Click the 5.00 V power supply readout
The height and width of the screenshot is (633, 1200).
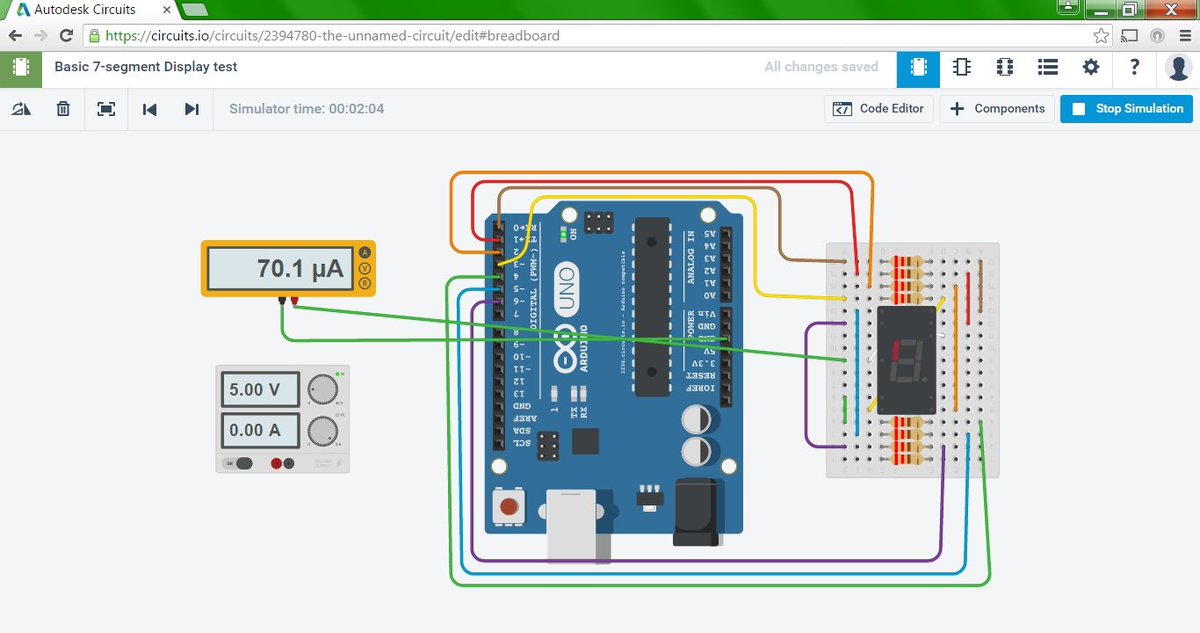point(259,389)
